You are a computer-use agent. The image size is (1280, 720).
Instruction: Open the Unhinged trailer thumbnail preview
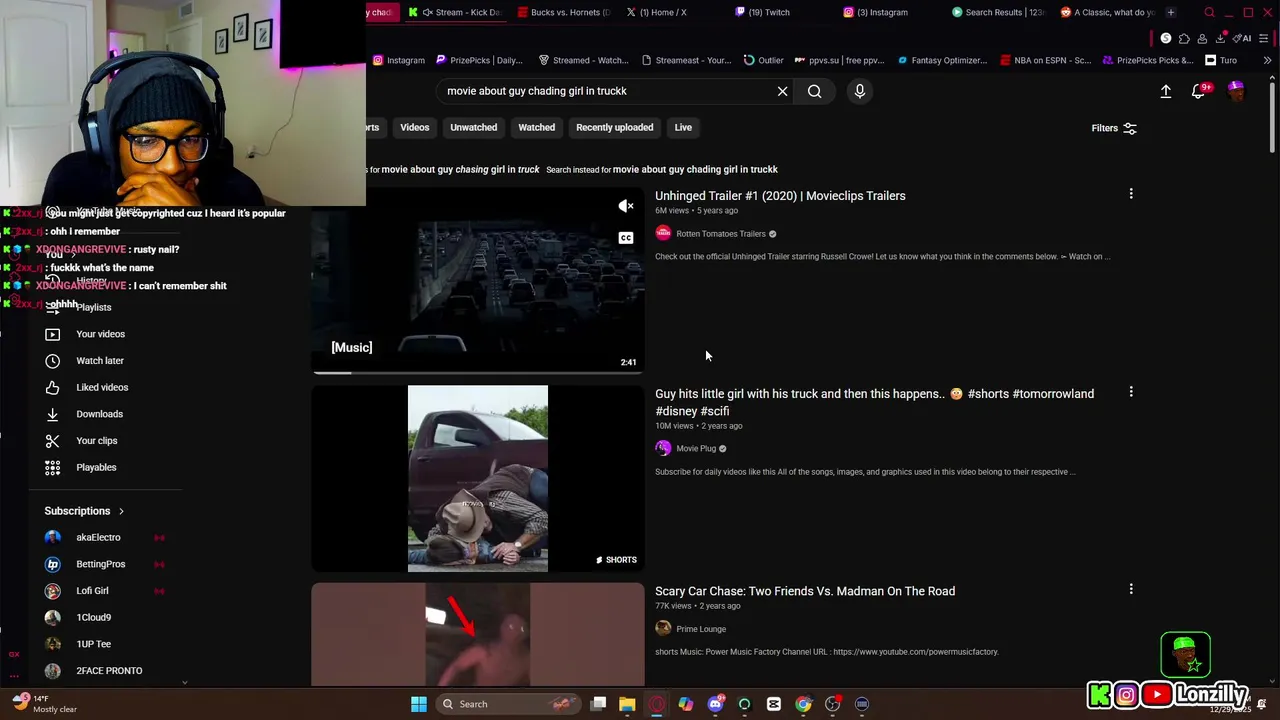[x=478, y=281]
